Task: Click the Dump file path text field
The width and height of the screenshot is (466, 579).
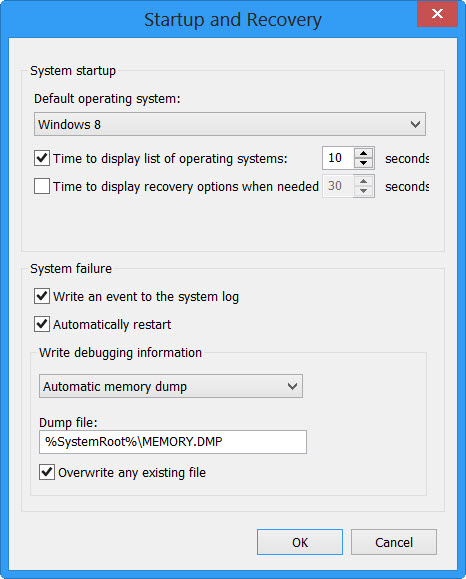Action: [x=173, y=442]
